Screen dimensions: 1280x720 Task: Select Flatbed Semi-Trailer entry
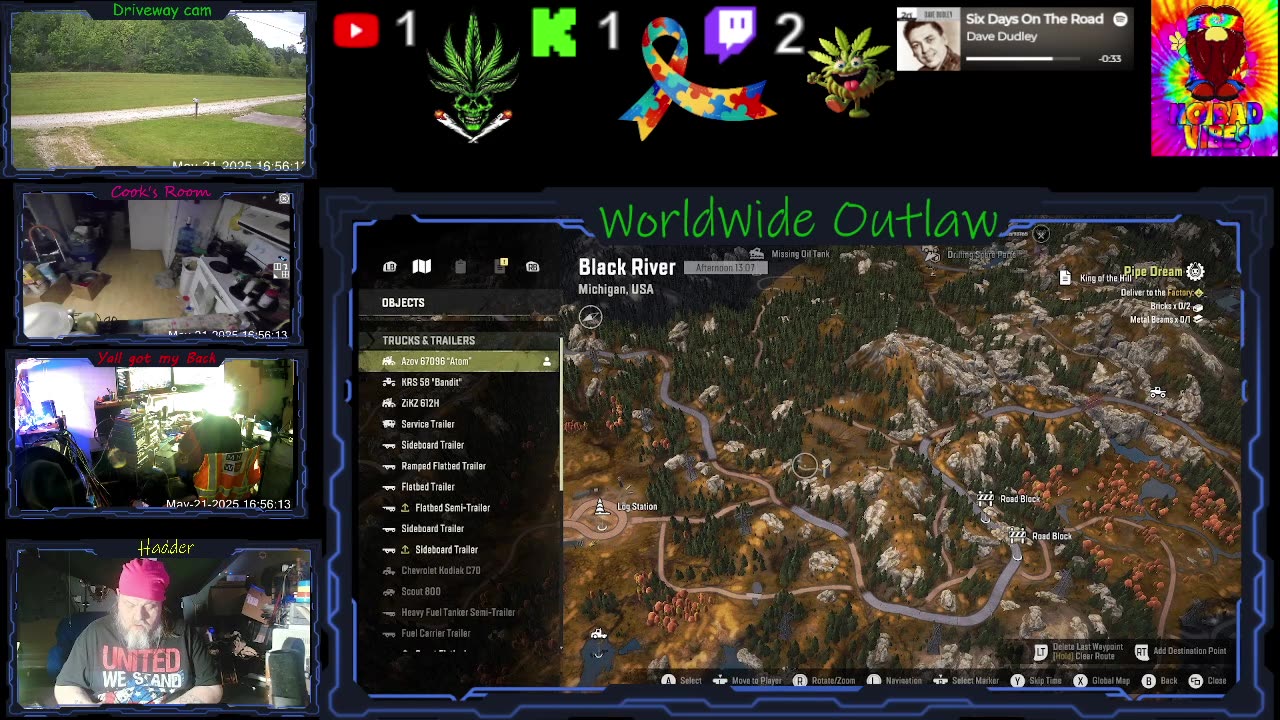458,508
